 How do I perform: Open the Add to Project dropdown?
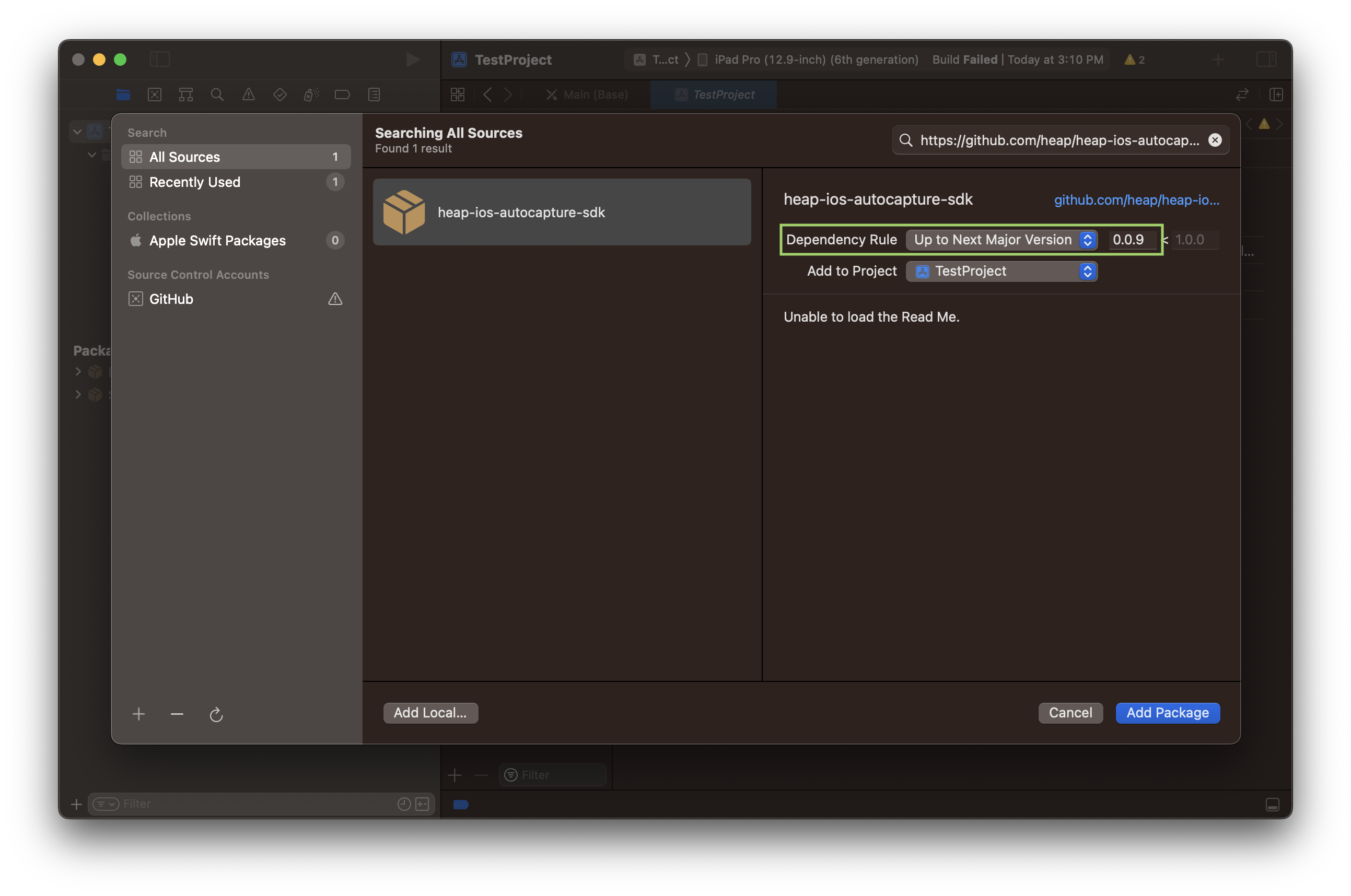[1001, 272]
